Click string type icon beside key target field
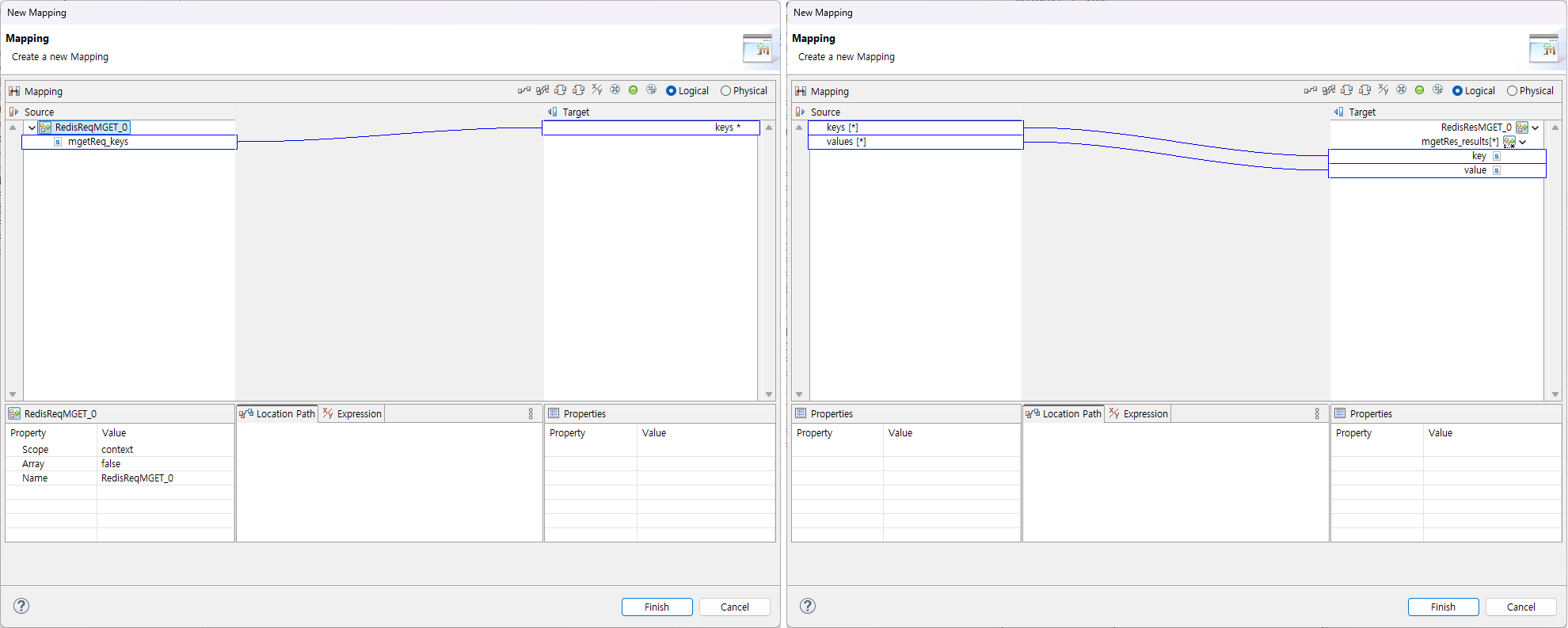1568x628 pixels. [x=1497, y=156]
